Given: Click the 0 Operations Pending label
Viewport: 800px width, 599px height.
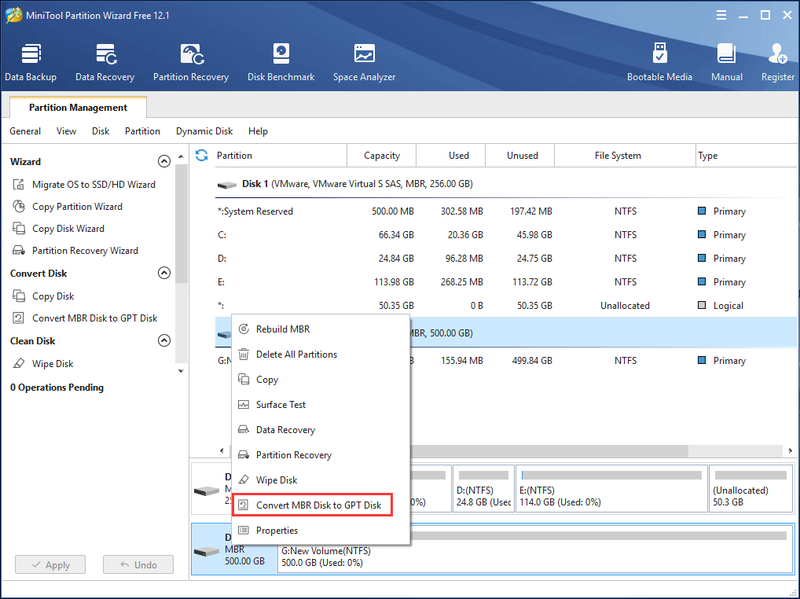Looking at the screenshot, I should (57, 388).
